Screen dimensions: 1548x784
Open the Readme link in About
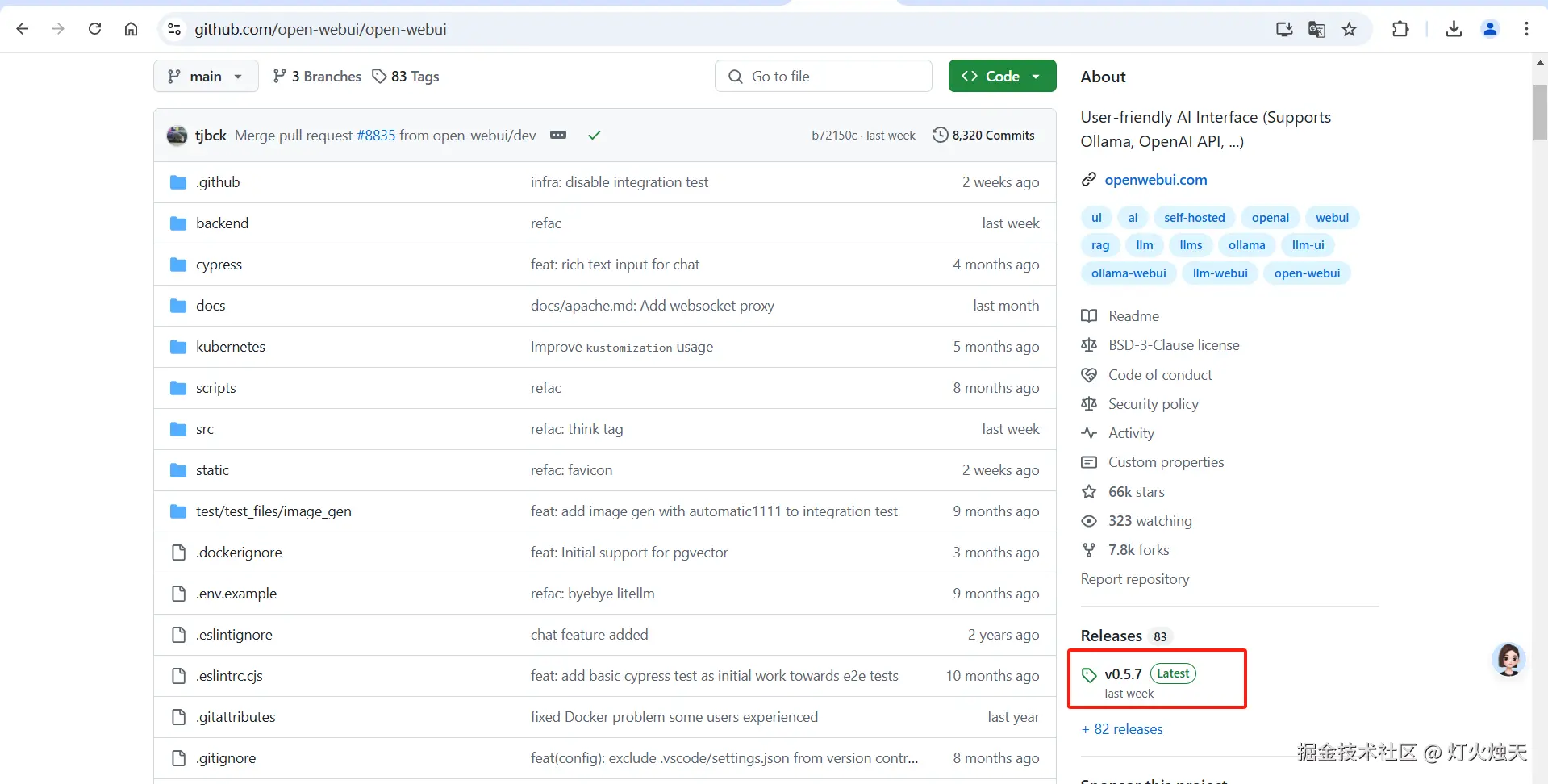point(1133,316)
